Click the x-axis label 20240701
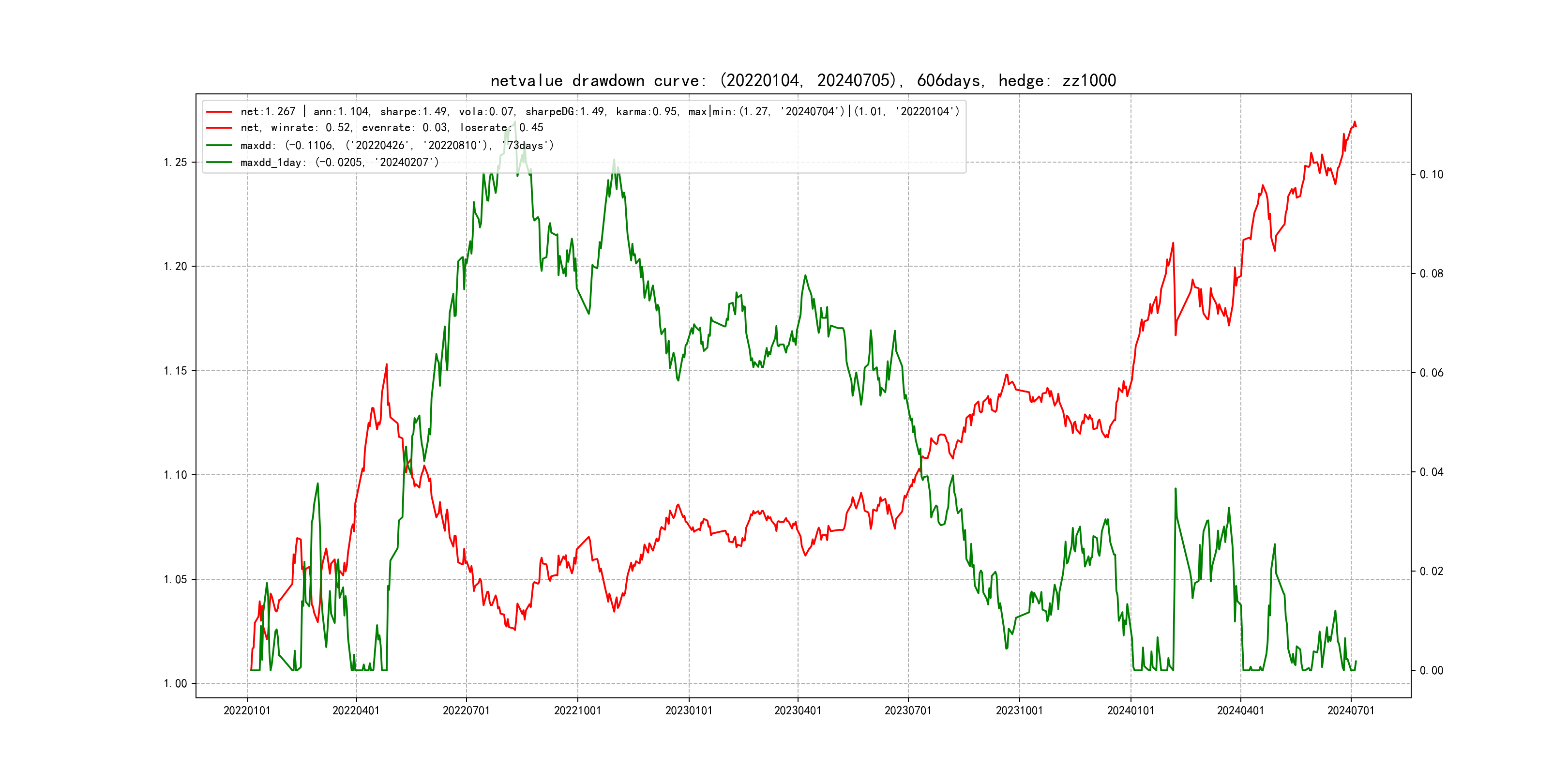The image size is (1568, 784). 1351,710
